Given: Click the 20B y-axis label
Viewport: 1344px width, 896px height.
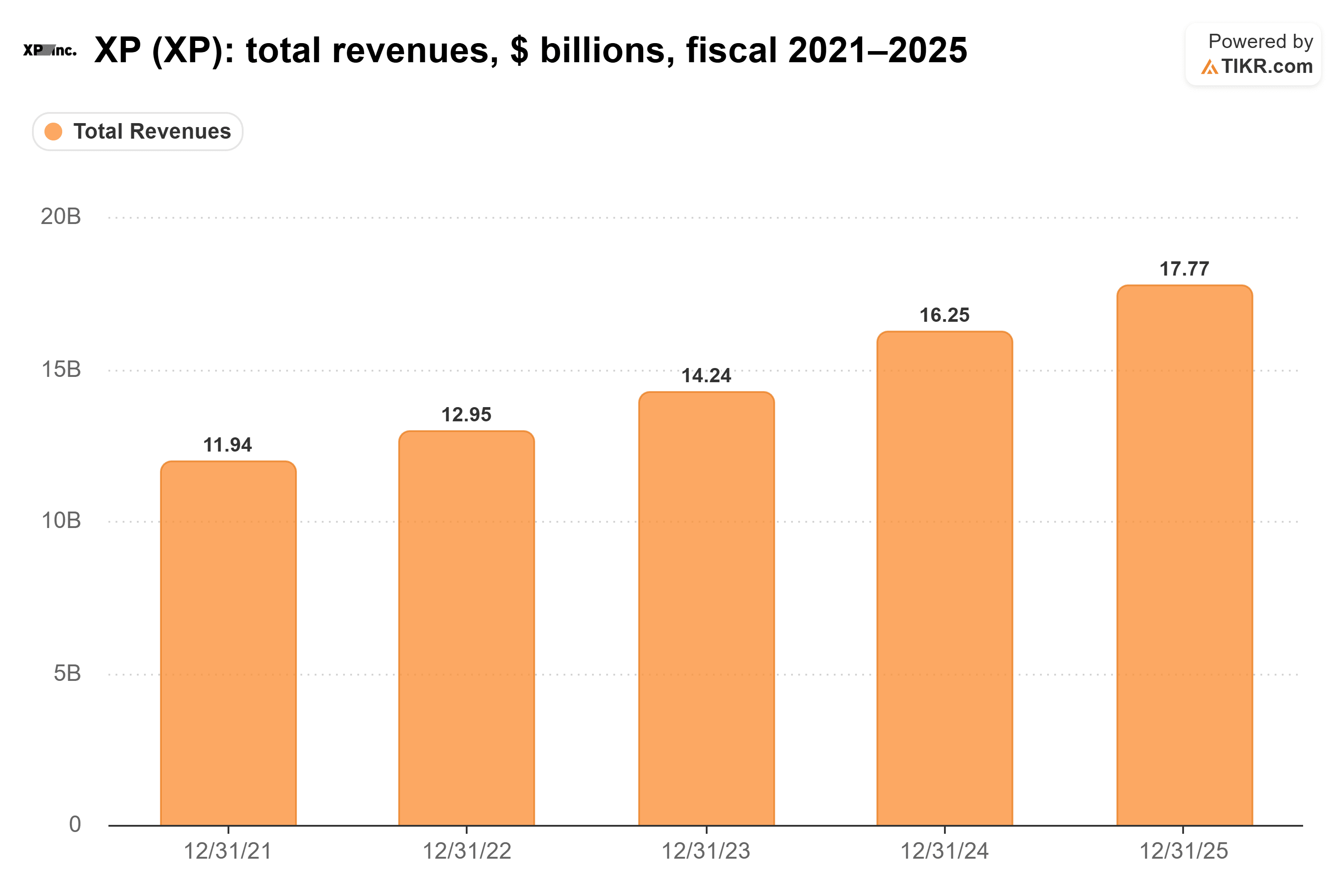Looking at the screenshot, I should (x=60, y=216).
